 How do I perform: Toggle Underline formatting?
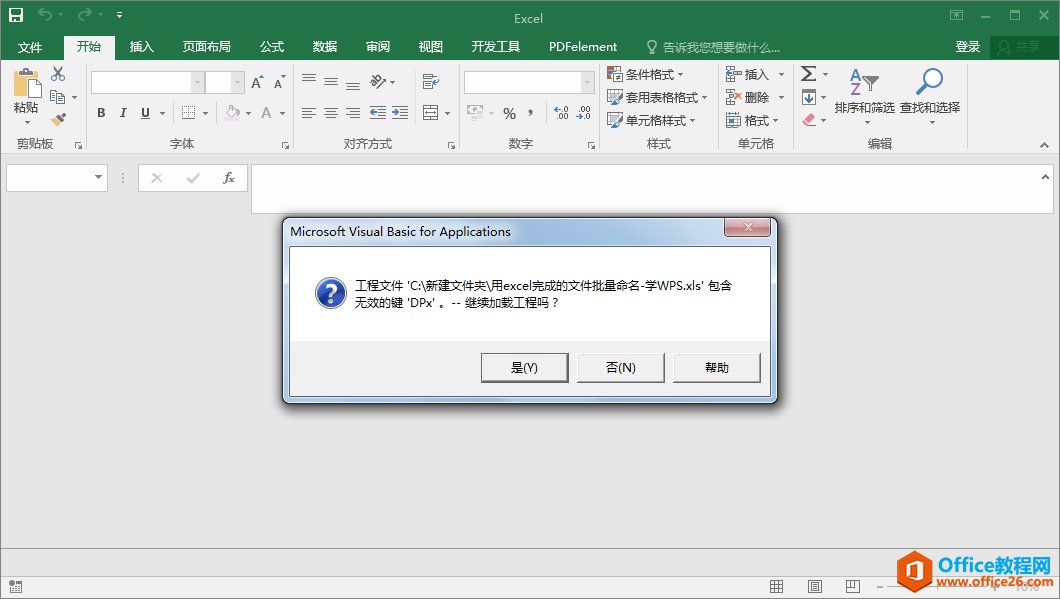(x=145, y=113)
